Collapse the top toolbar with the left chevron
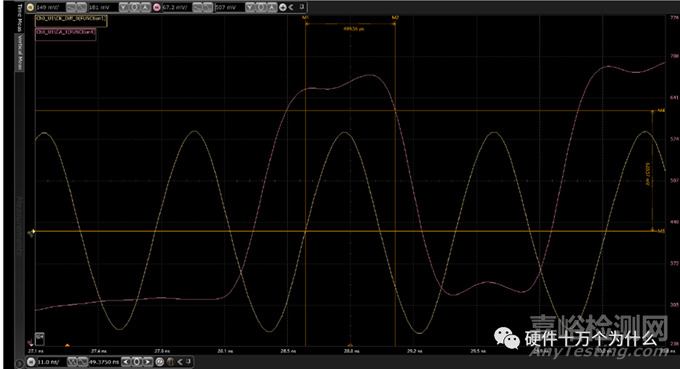The width and height of the screenshot is (680, 369). pos(291,7)
